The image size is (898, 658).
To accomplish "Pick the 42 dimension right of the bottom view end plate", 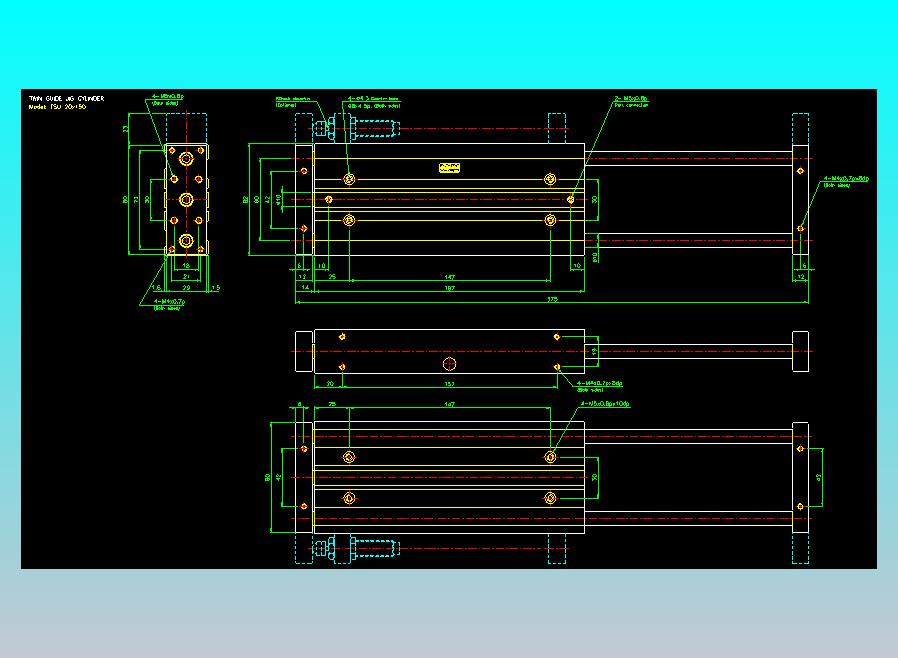I will pos(818,477).
